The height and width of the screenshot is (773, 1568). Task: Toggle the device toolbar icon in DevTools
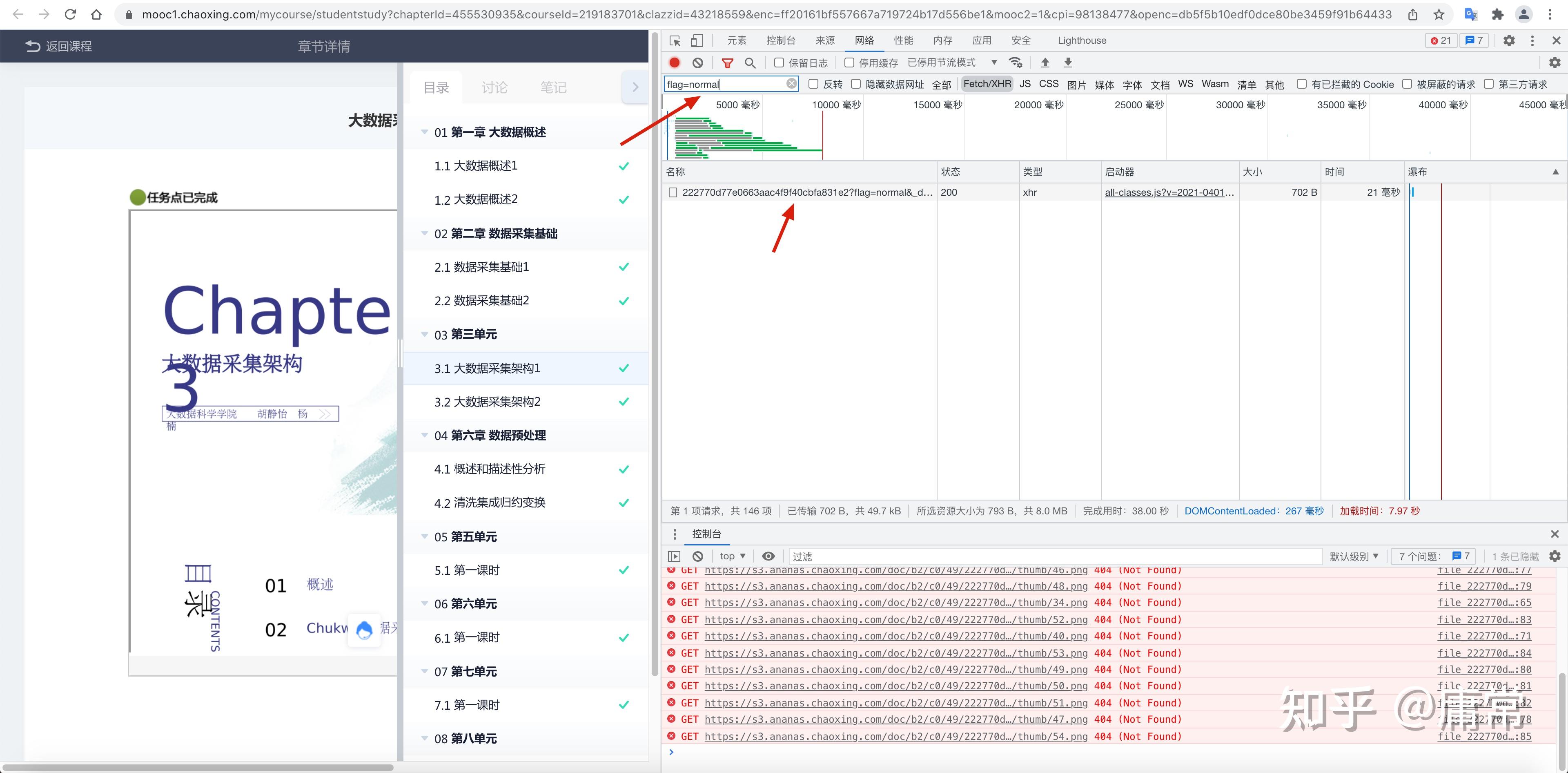[x=697, y=41]
